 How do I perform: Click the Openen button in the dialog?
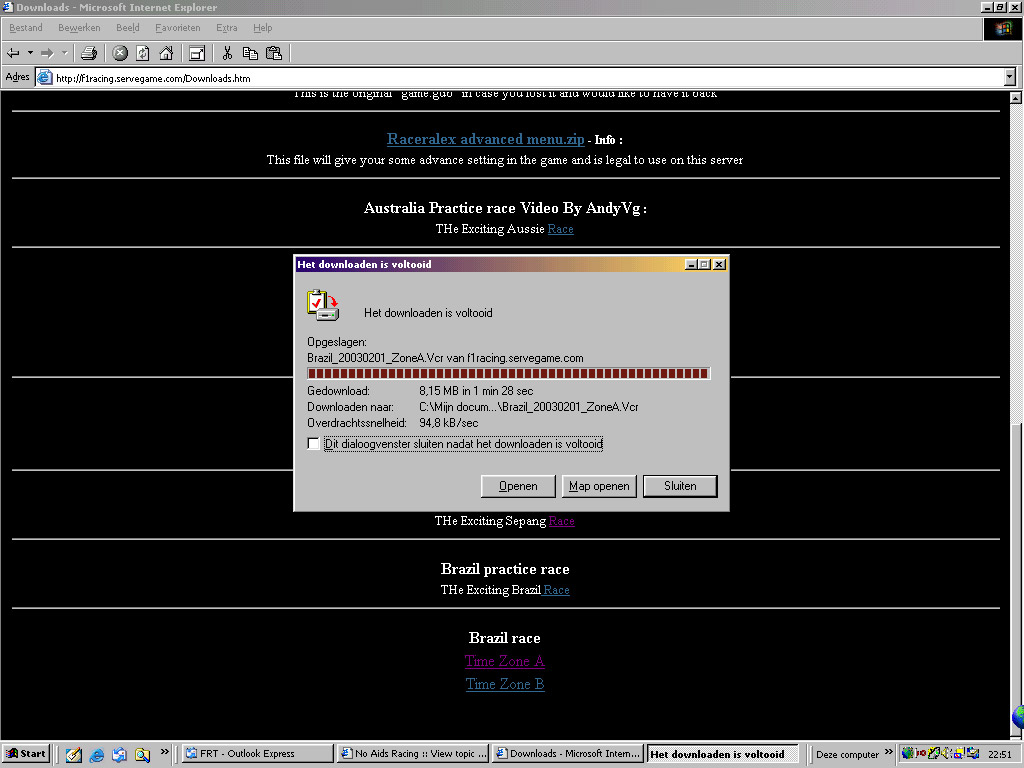click(518, 486)
